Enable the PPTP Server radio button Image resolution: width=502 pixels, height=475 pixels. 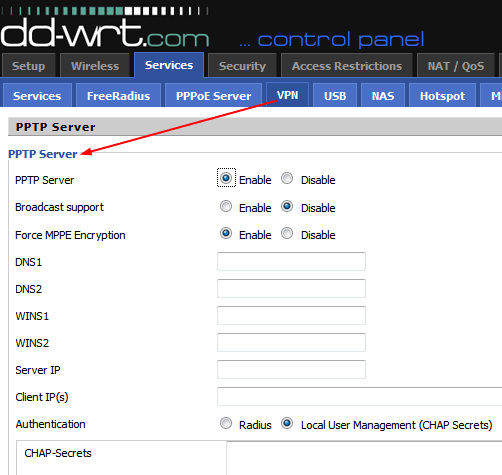tap(226, 178)
